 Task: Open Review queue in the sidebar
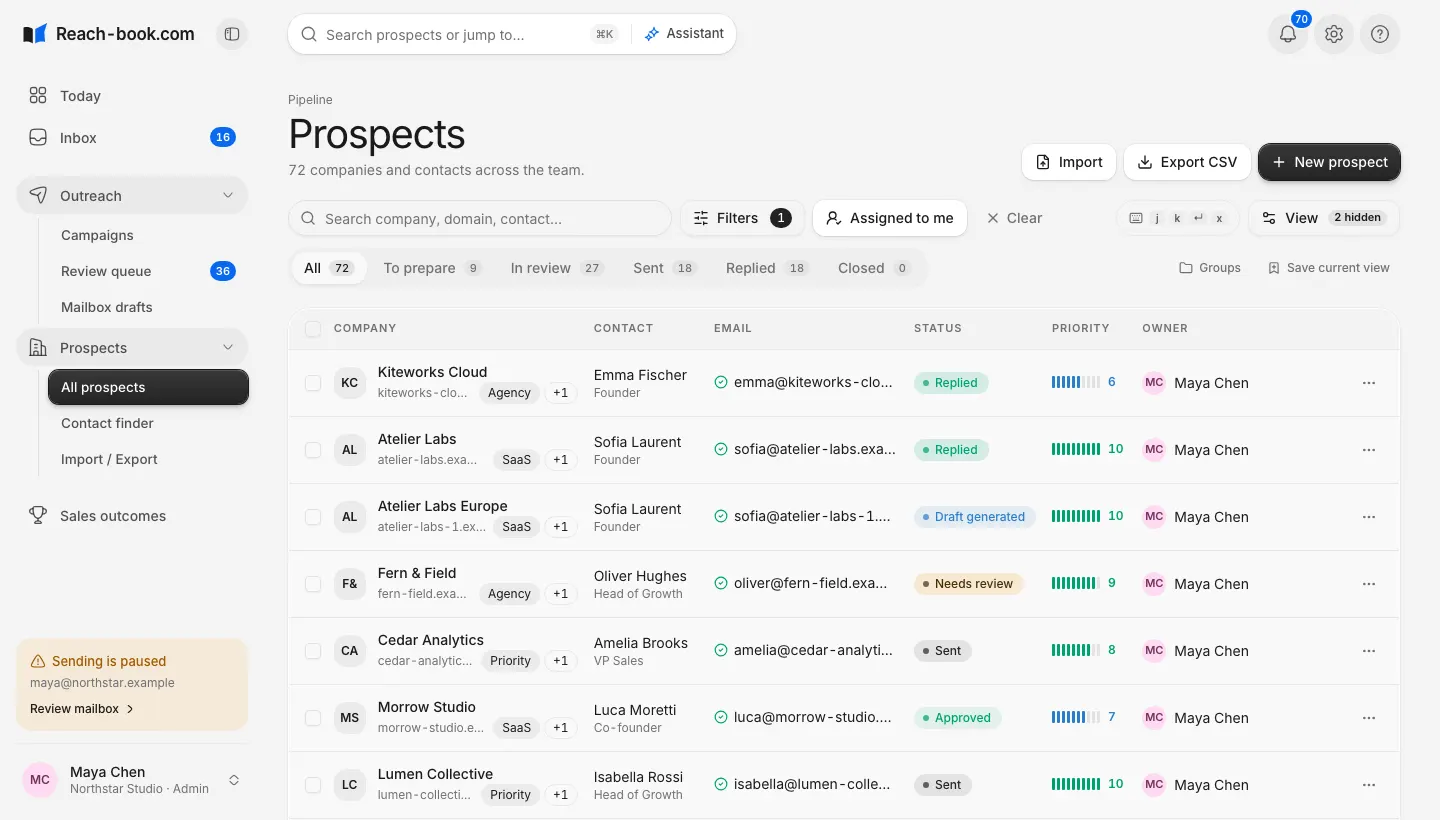tap(148, 271)
